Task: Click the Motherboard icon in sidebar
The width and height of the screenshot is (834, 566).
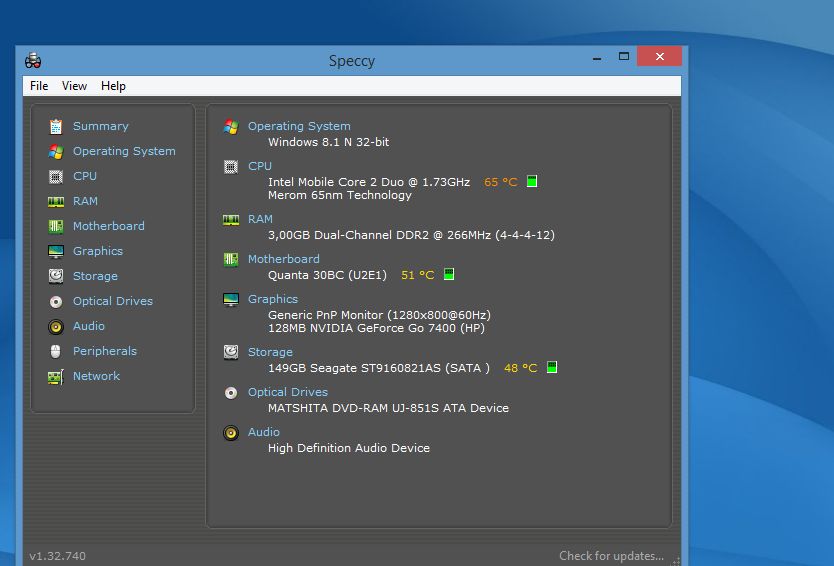Action: pos(56,227)
